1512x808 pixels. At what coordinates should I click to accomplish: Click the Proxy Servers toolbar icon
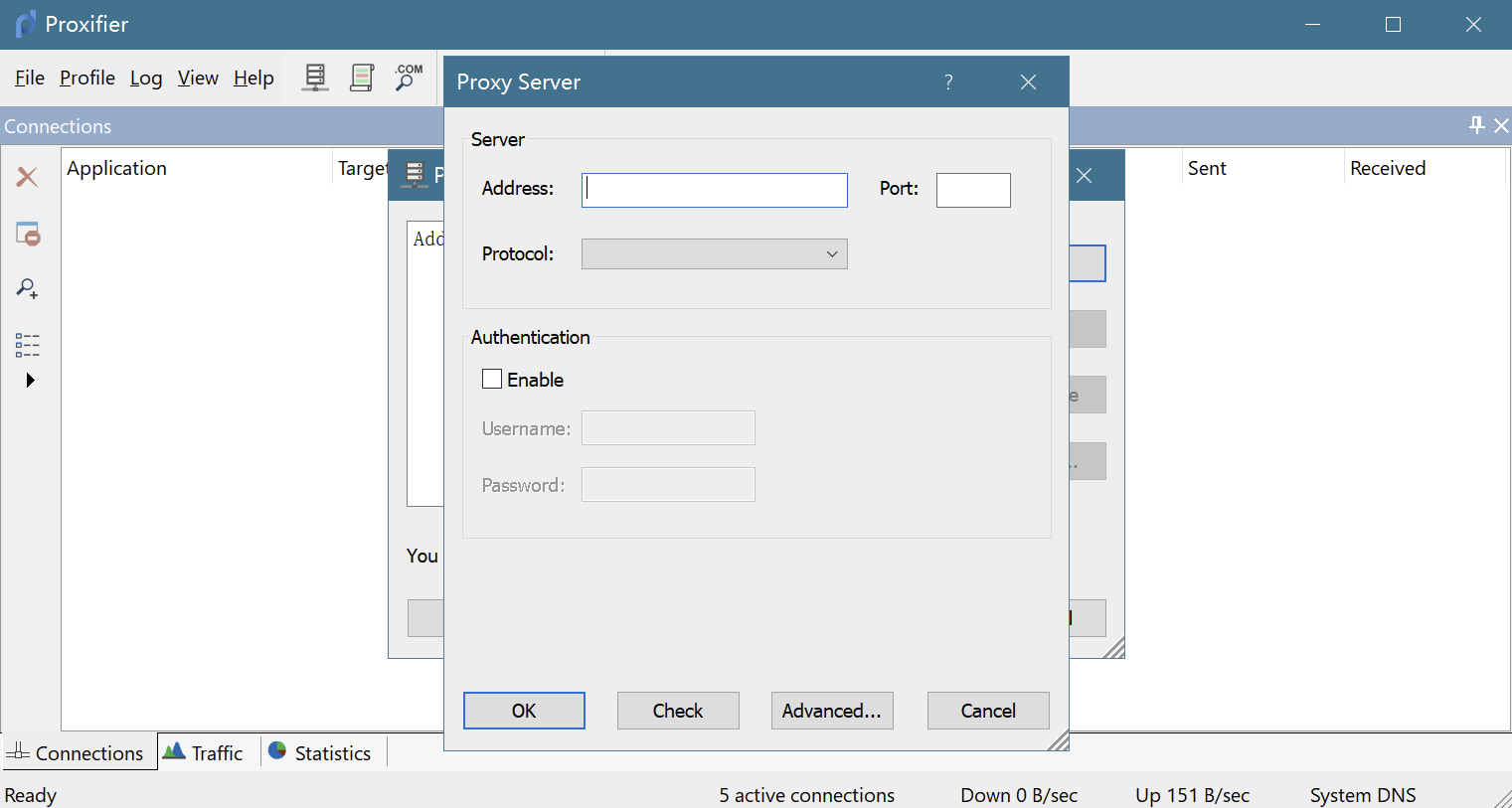pyautogui.click(x=315, y=78)
